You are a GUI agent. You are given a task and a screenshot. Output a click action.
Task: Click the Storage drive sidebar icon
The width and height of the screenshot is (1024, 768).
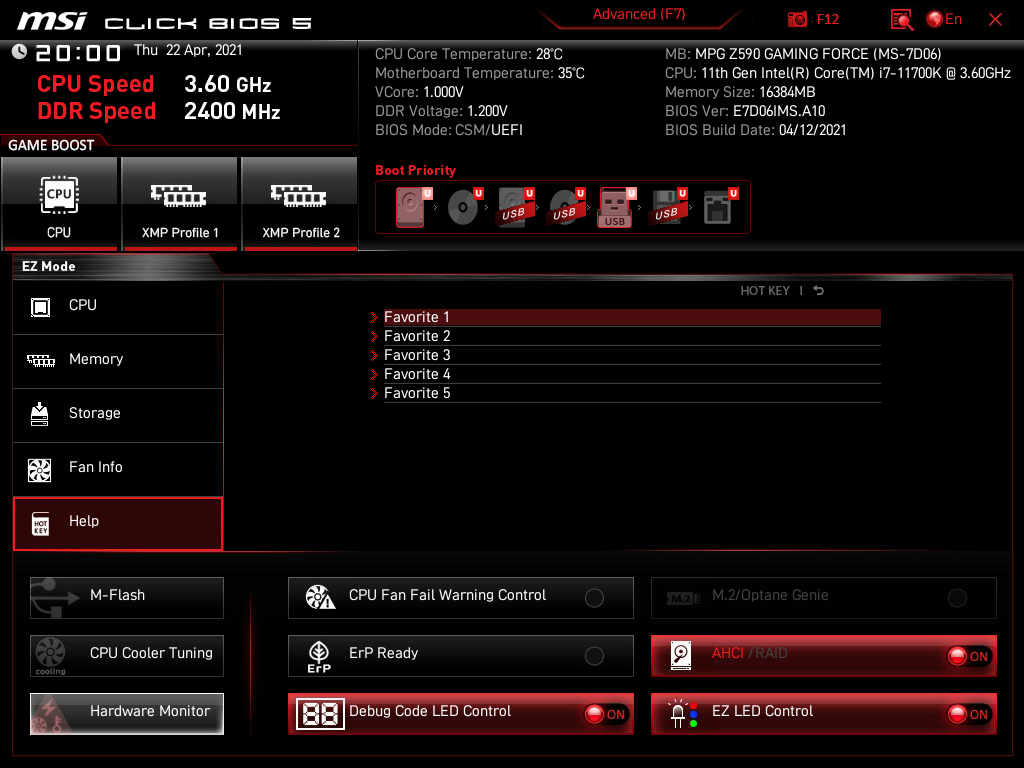40,414
